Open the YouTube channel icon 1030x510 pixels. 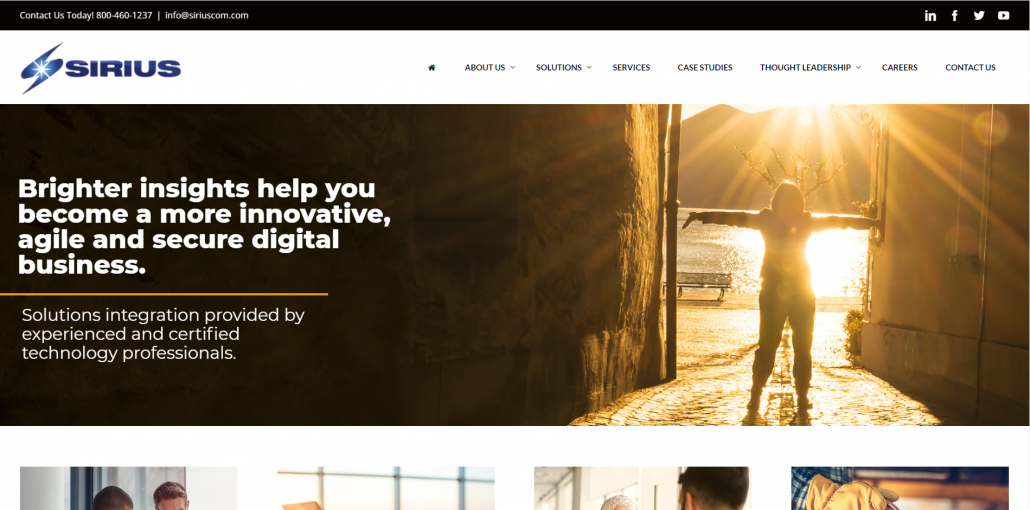click(1003, 16)
